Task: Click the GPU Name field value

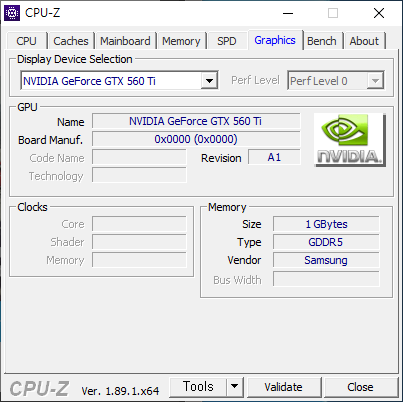Action: point(196,121)
